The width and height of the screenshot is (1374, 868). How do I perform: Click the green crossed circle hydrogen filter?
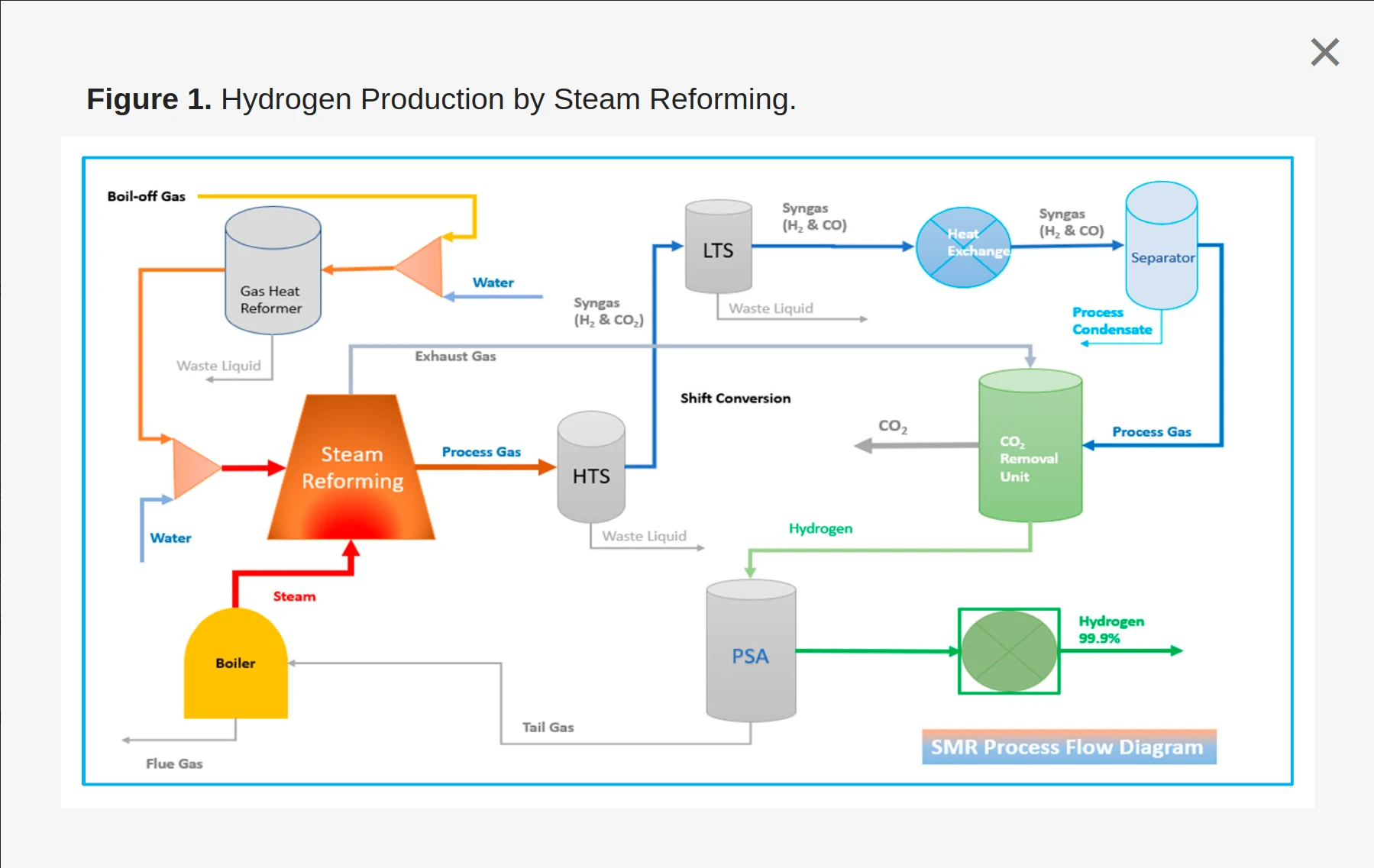(x=1009, y=651)
